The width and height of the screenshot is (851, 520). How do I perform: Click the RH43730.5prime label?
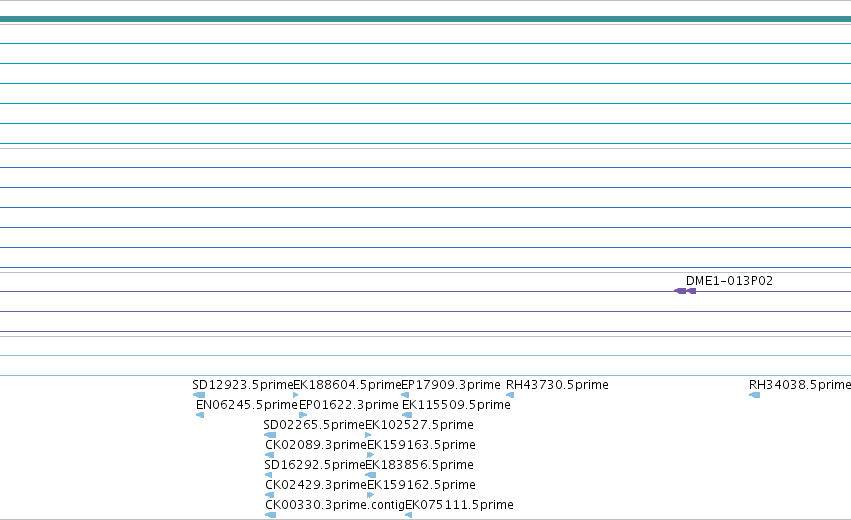click(557, 385)
